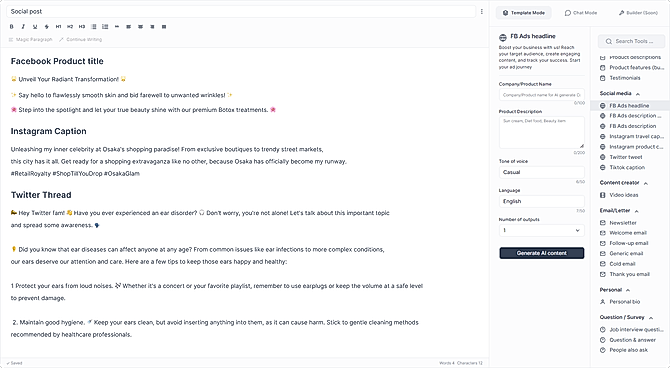Click the person icon beside Personal bio
Image resolution: width=670 pixels, height=368 pixels.
pyautogui.click(x=602, y=302)
